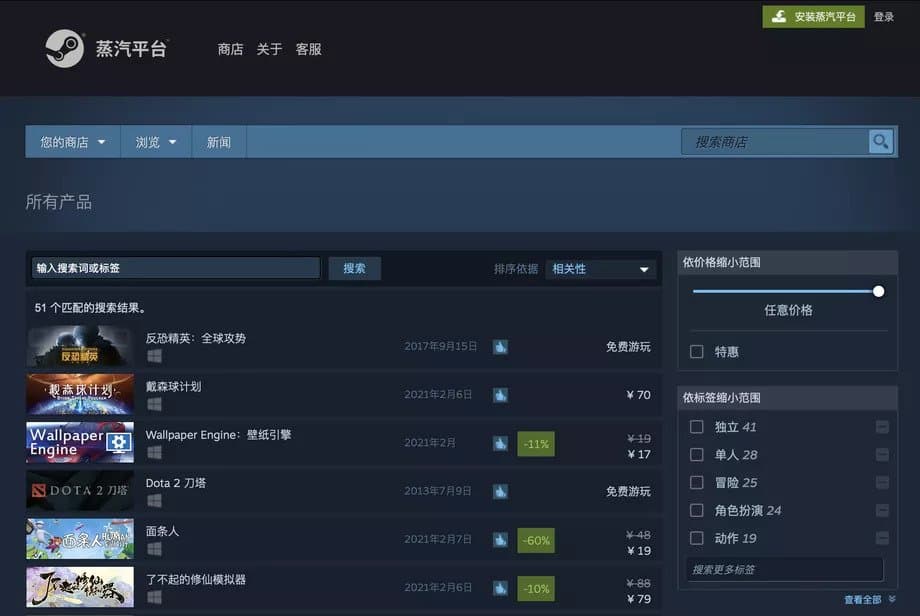
Task: Click the magnifier icon in store search
Action: click(880, 141)
